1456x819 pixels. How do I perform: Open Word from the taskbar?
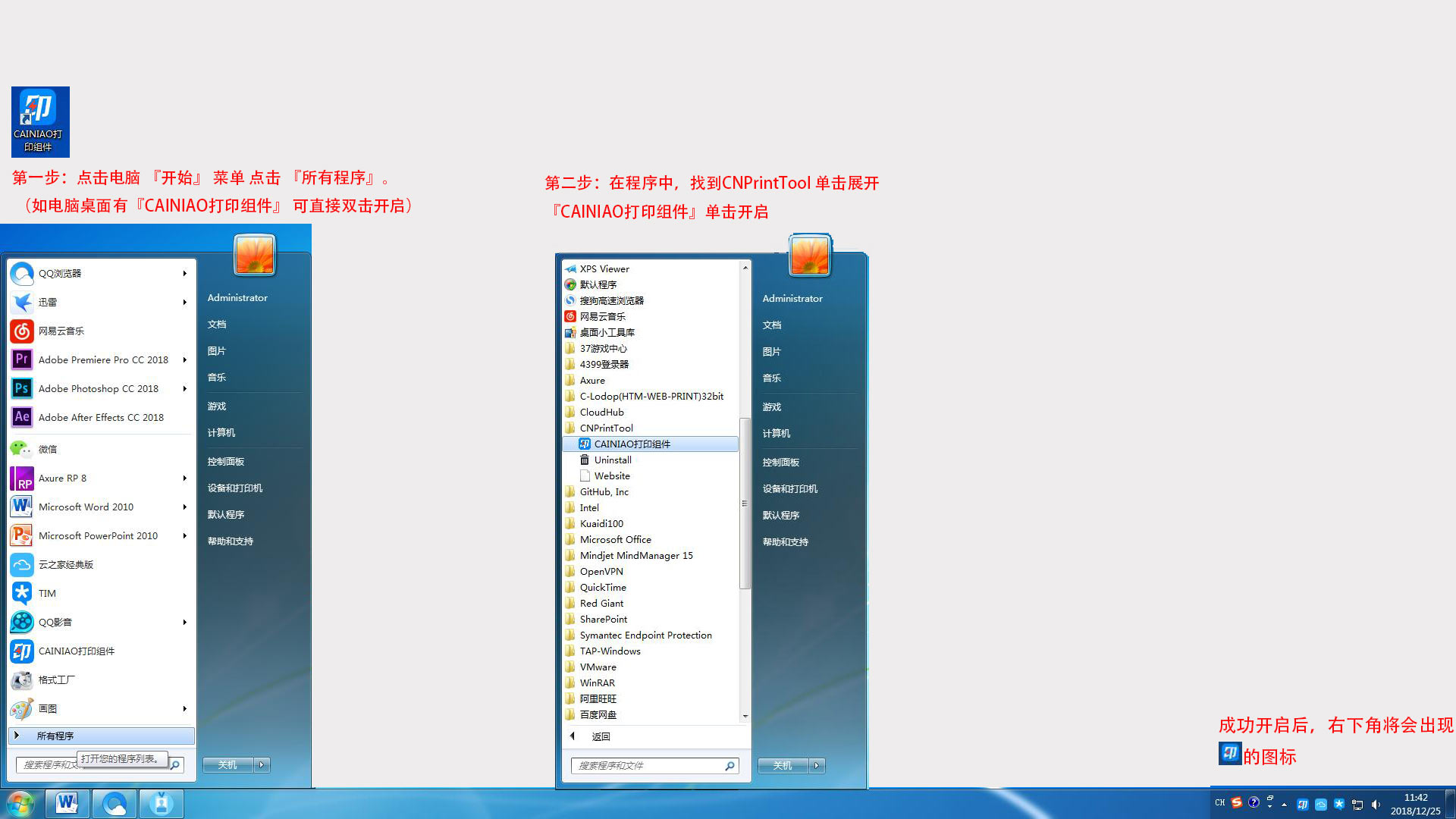[x=67, y=804]
